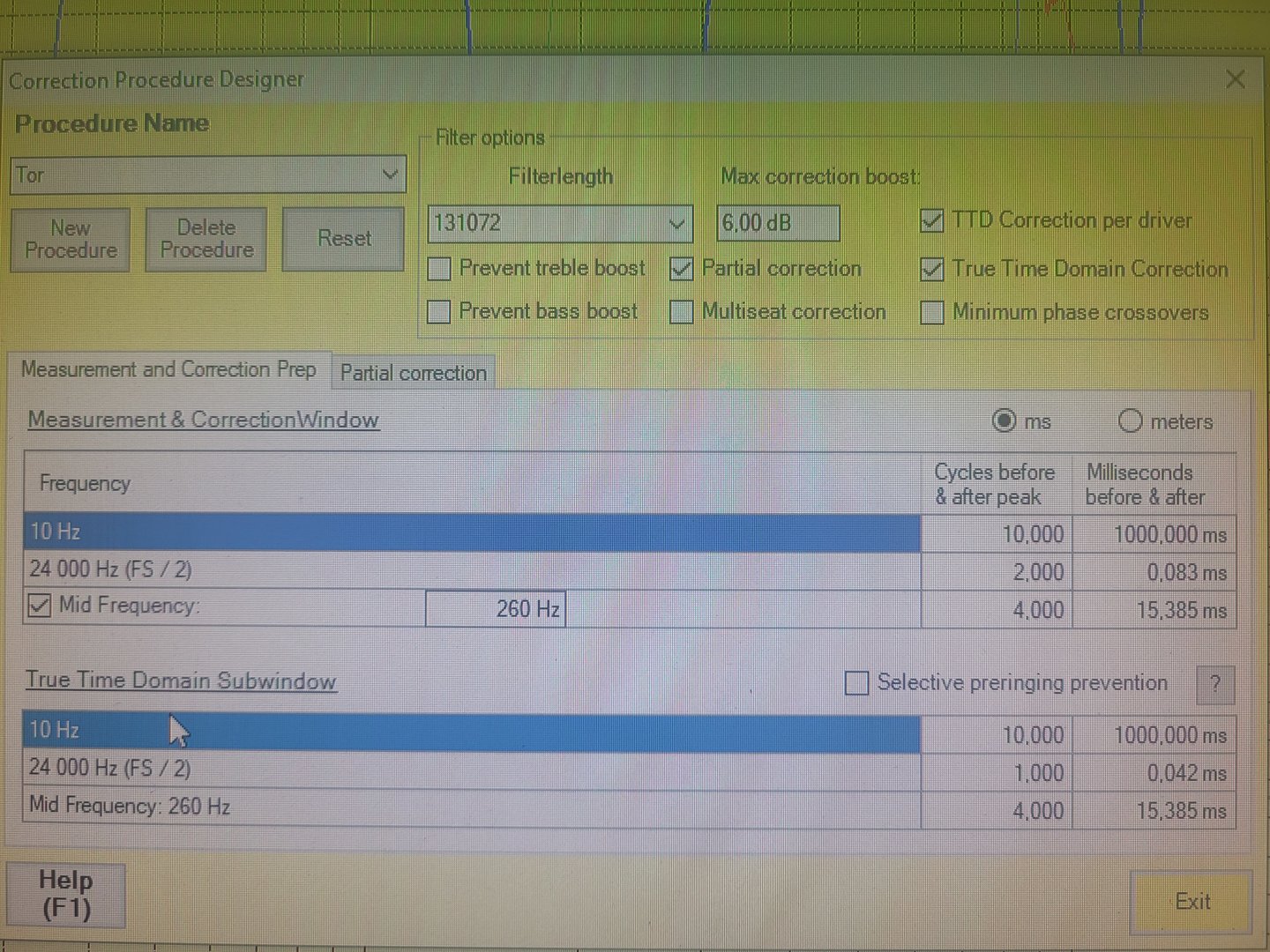This screenshot has height=952, width=1270.
Task: Click the Measurement & CorrectionWindow heading
Action: pyautogui.click(x=203, y=420)
